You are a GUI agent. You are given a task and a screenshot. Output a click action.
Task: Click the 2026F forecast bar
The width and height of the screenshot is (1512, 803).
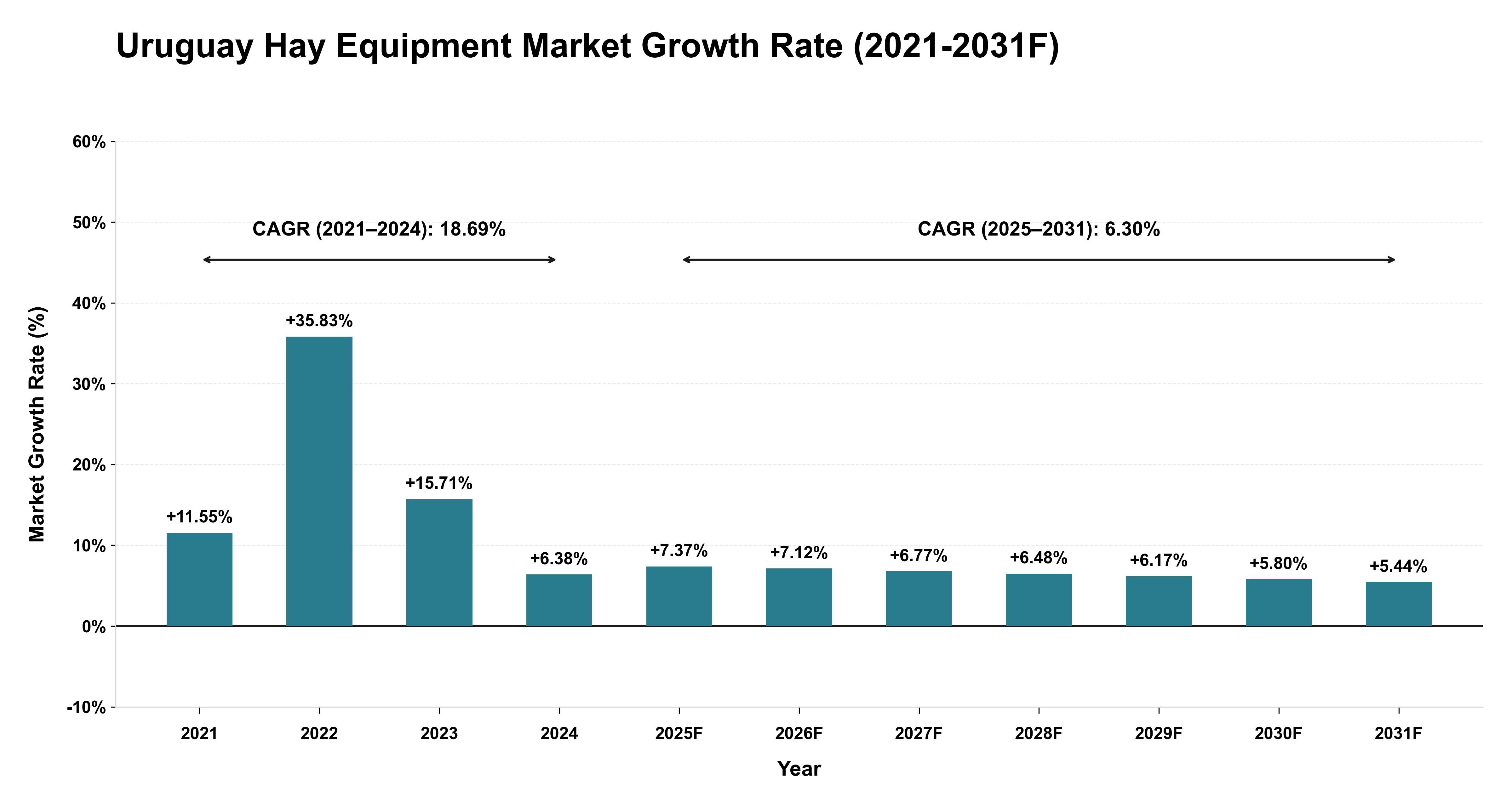click(799, 597)
